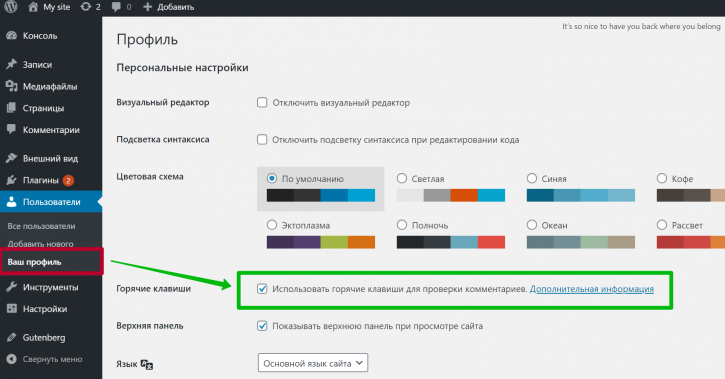Click the Полночь color palette strip
The image size is (725, 379).
click(x=450, y=242)
